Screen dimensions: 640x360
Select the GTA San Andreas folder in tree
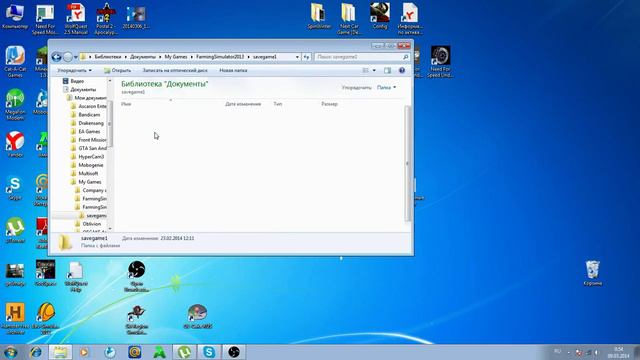tap(88, 148)
